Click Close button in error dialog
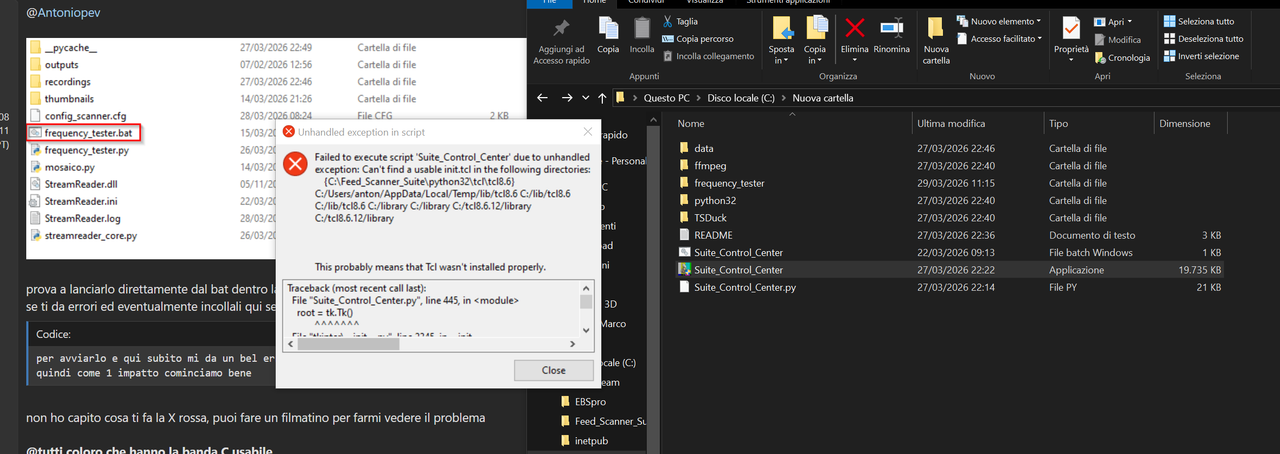This screenshot has height=454, width=1280. pyautogui.click(x=553, y=370)
